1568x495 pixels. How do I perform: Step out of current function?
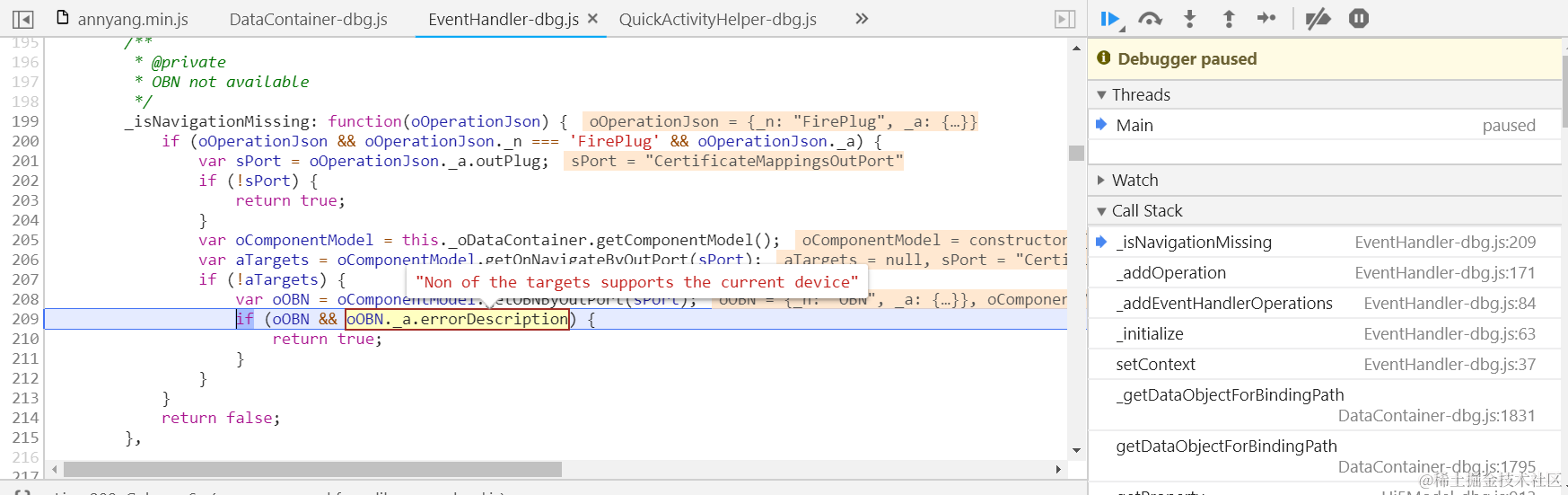tap(1229, 19)
